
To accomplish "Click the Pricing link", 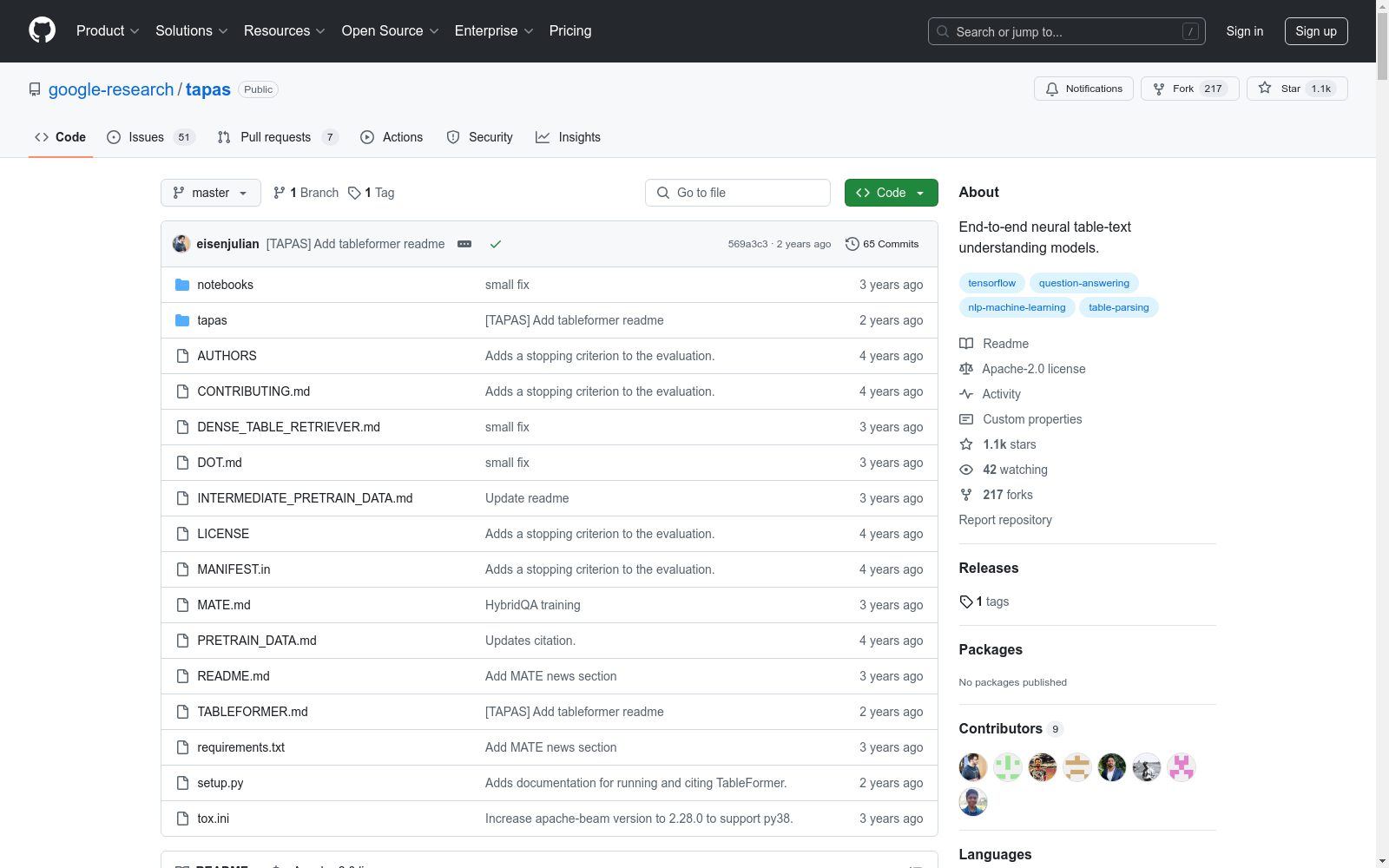I will click(570, 30).
